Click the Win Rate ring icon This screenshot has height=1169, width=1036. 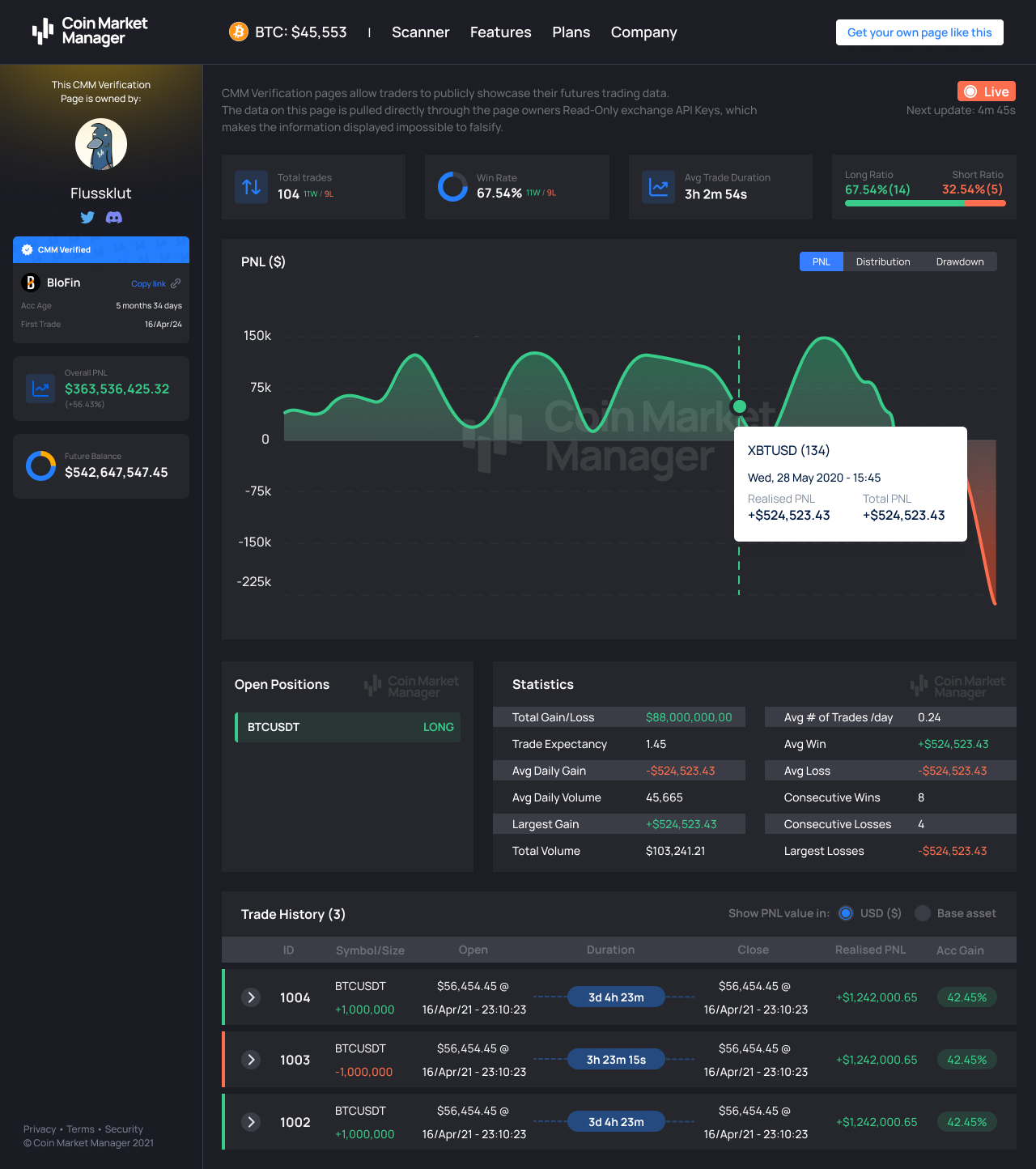pos(452,187)
